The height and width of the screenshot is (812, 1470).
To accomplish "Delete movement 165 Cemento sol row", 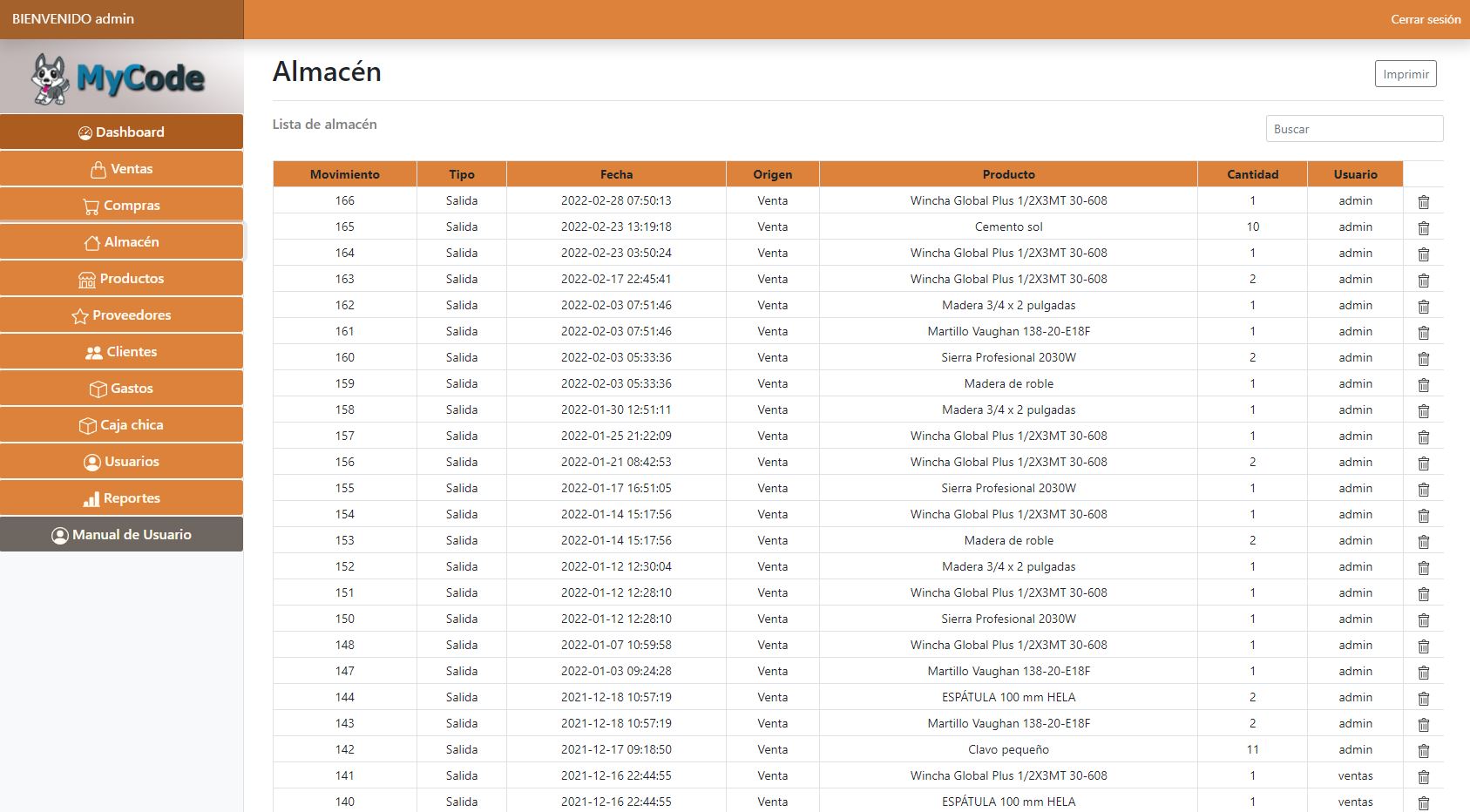I will tap(1423, 228).
